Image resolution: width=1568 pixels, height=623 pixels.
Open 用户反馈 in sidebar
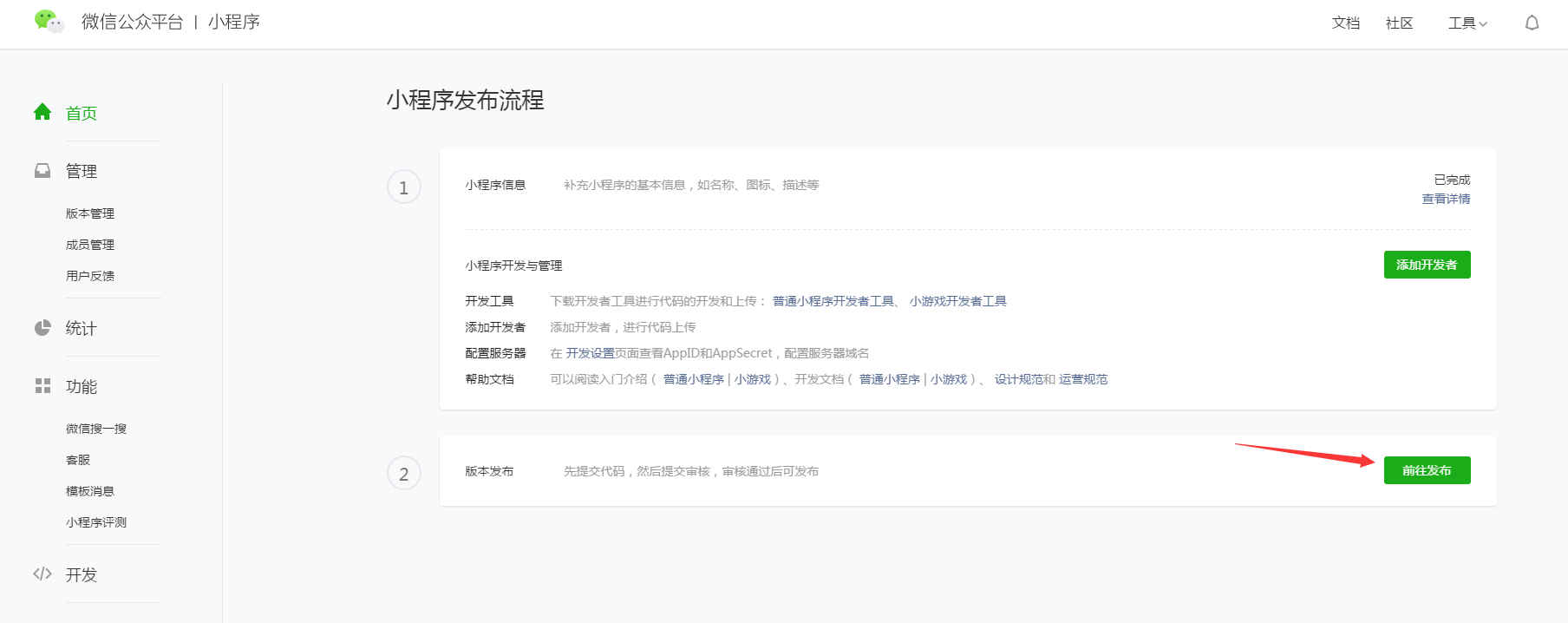tap(90, 276)
